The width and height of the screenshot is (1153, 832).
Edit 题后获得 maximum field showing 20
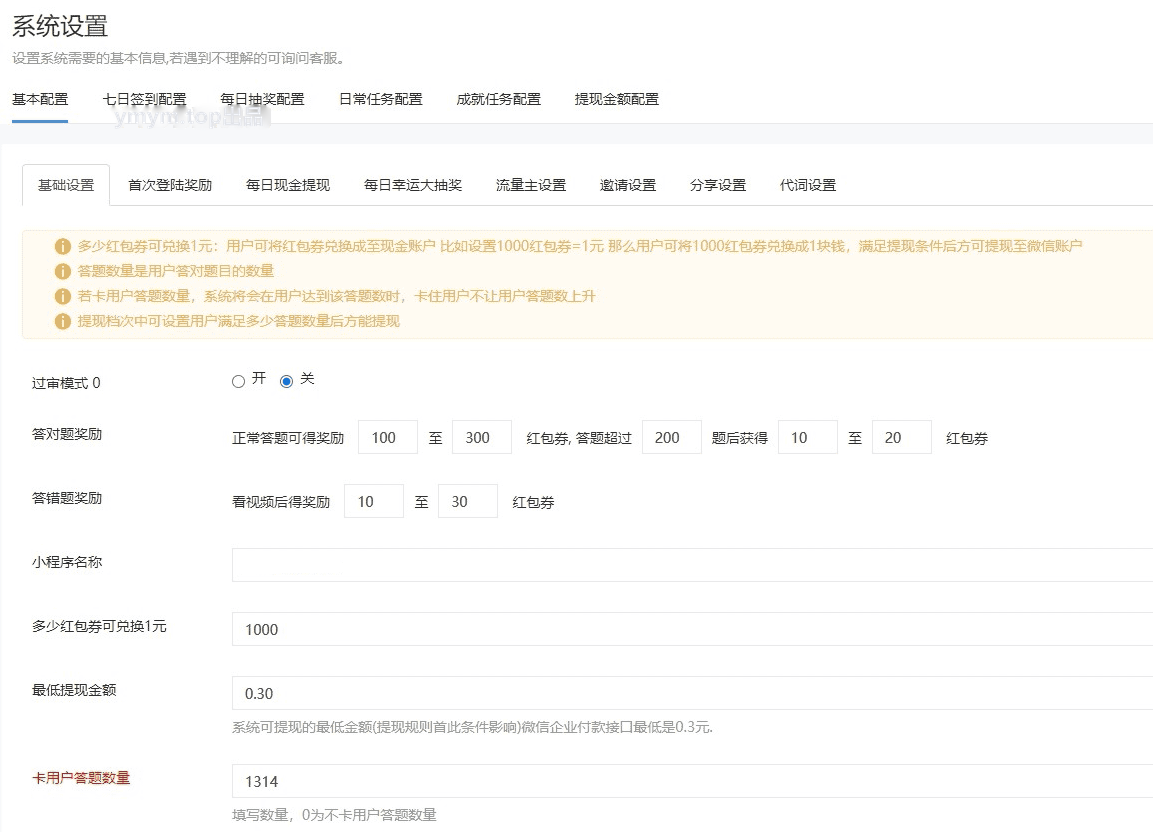click(902, 437)
